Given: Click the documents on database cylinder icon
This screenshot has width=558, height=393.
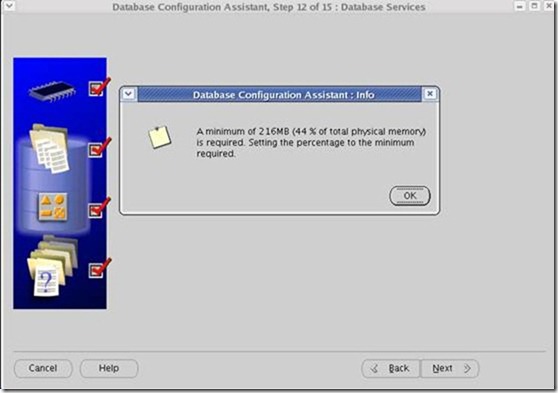Looking at the screenshot, I should click(49, 148).
